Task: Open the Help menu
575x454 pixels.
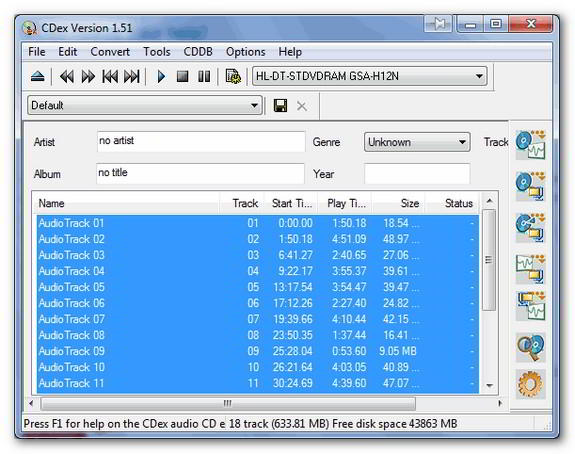Action: click(290, 52)
